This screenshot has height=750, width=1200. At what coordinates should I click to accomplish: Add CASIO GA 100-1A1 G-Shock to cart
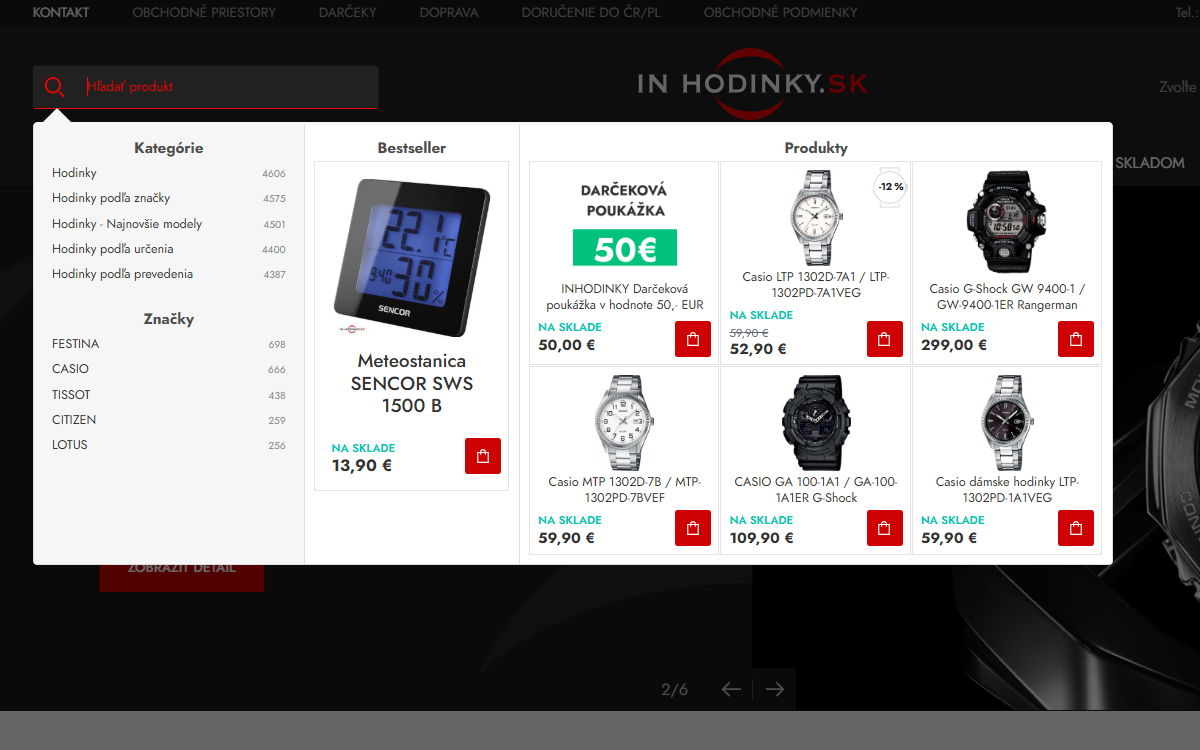click(884, 528)
